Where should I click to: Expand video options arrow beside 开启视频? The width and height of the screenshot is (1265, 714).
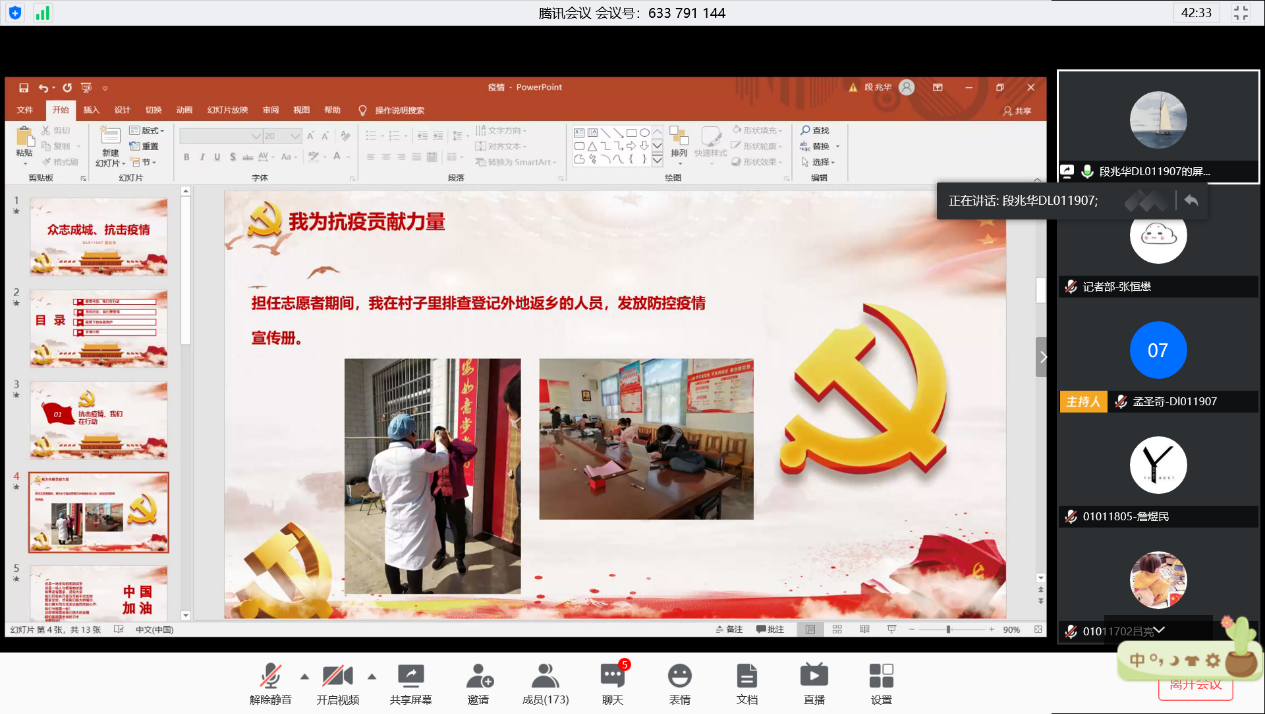(x=372, y=675)
